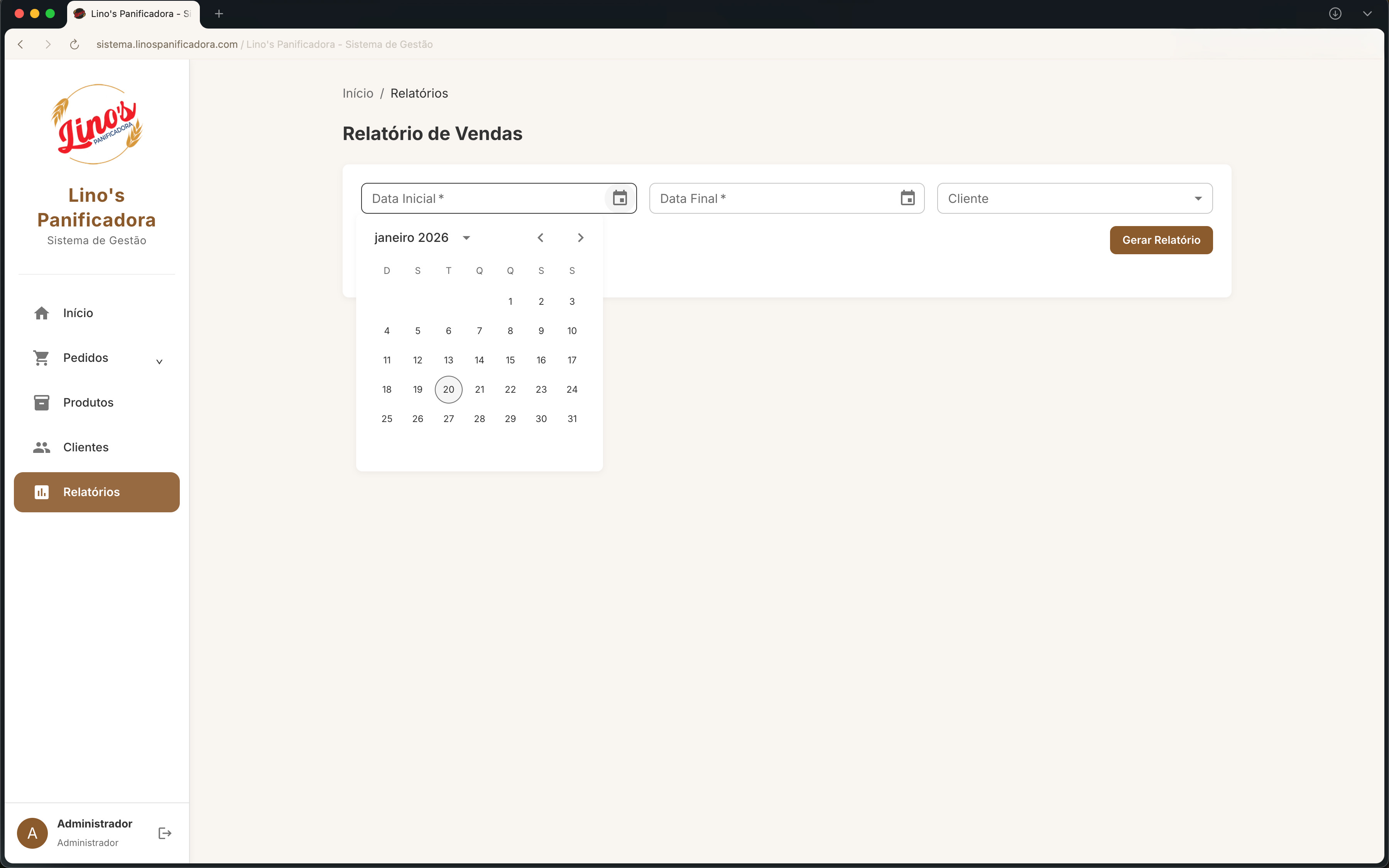Select the Relatórios menu item
The height and width of the screenshot is (868, 1389).
[x=96, y=492]
